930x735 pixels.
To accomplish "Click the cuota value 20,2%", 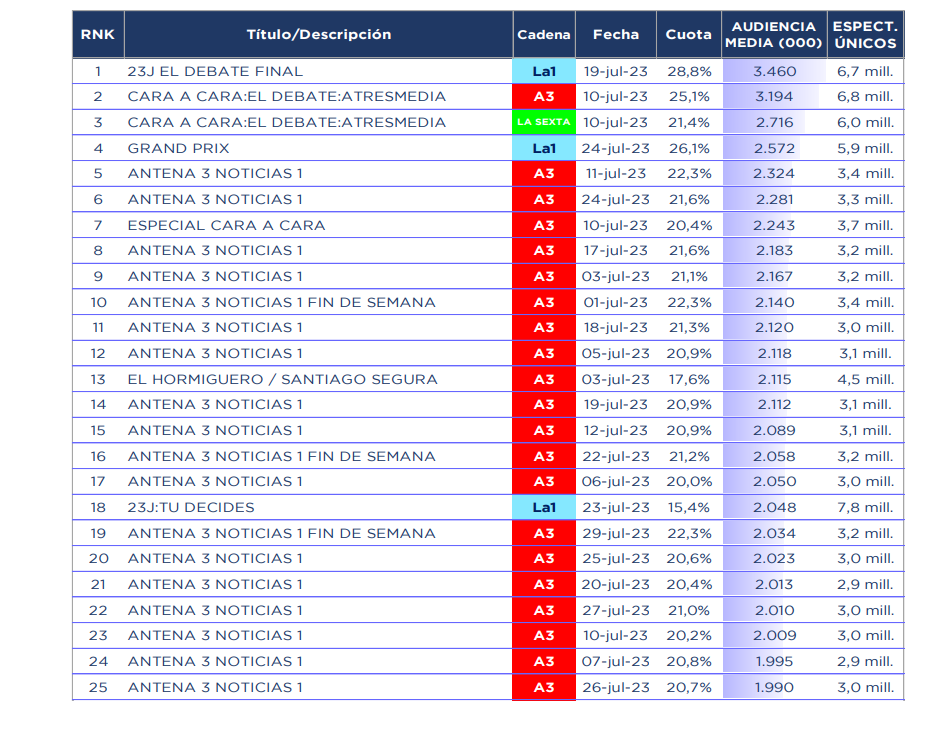I will [x=689, y=636].
